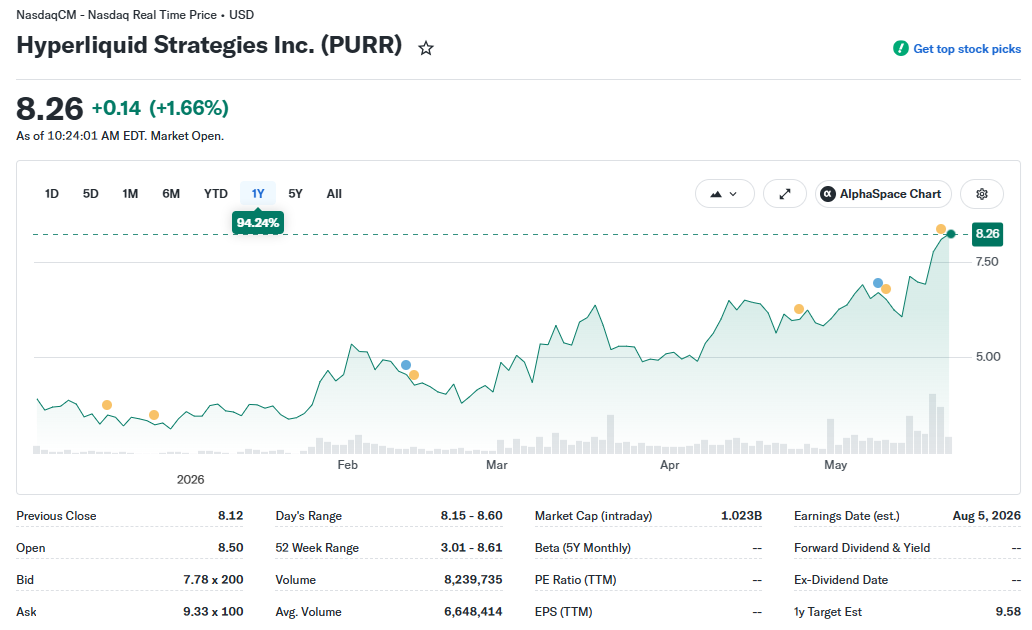The image size is (1032, 630).
Task: Click Market Cap value 1.023B
Action: [741, 515]
